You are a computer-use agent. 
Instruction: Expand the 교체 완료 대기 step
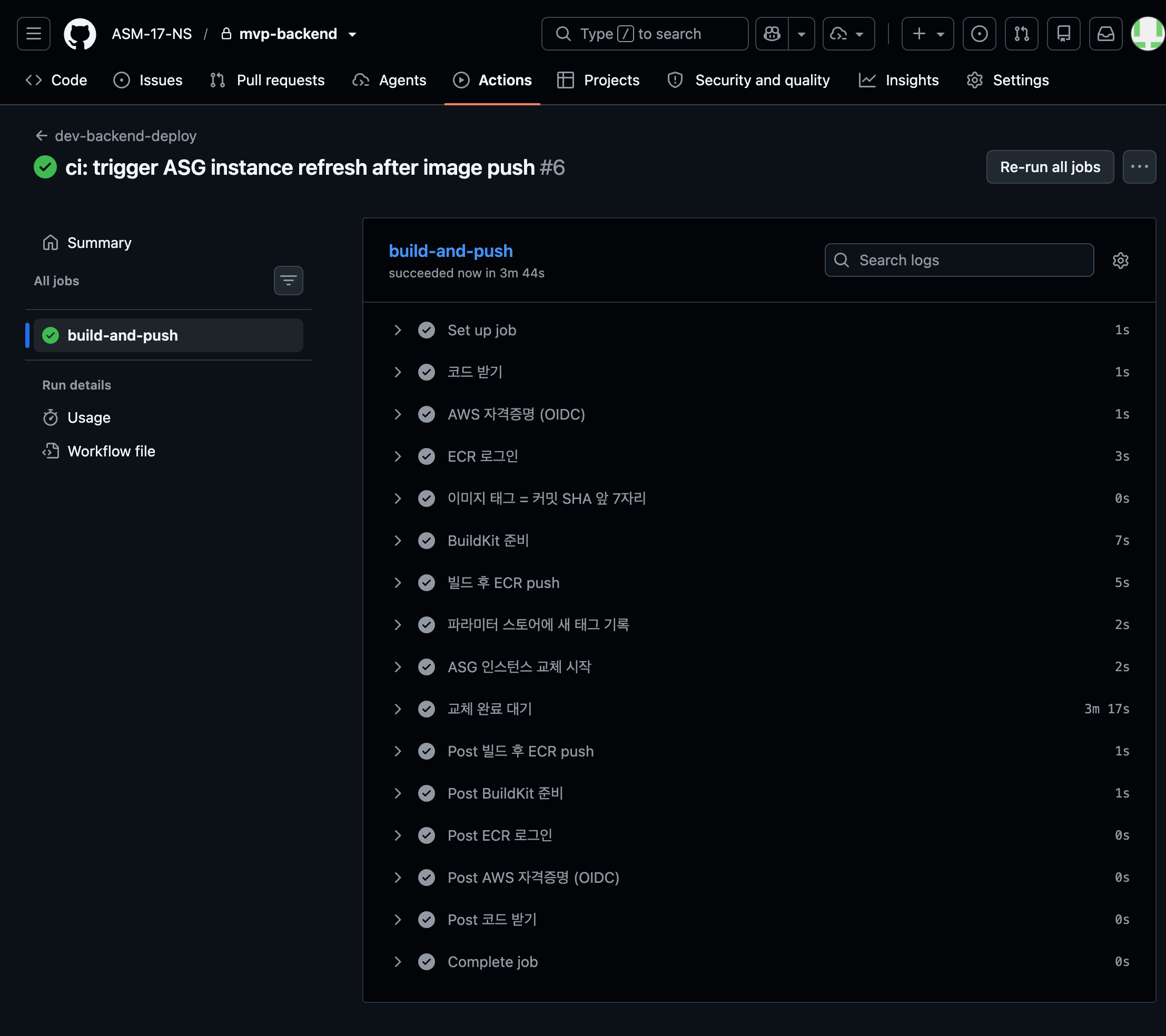tap(759, 709)
